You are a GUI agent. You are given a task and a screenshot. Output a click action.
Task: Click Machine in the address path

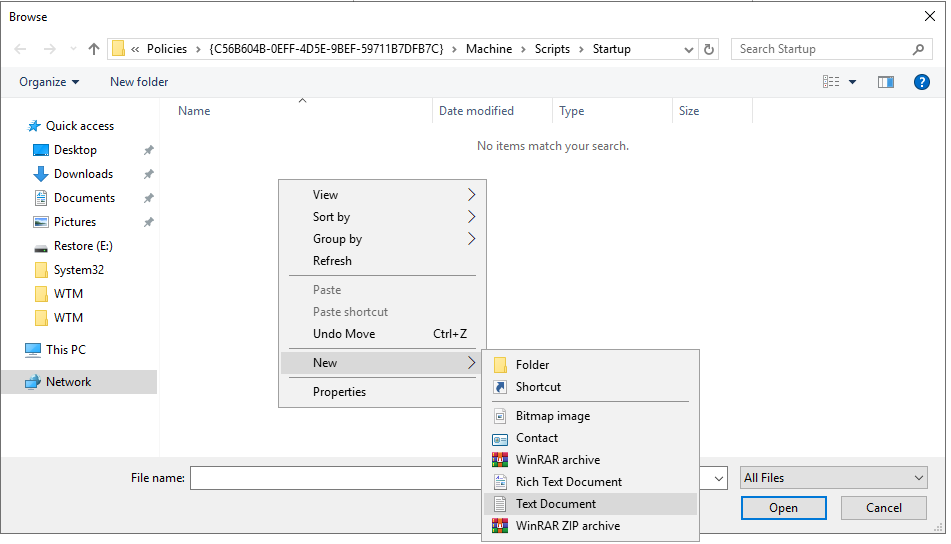coord(489,49)
